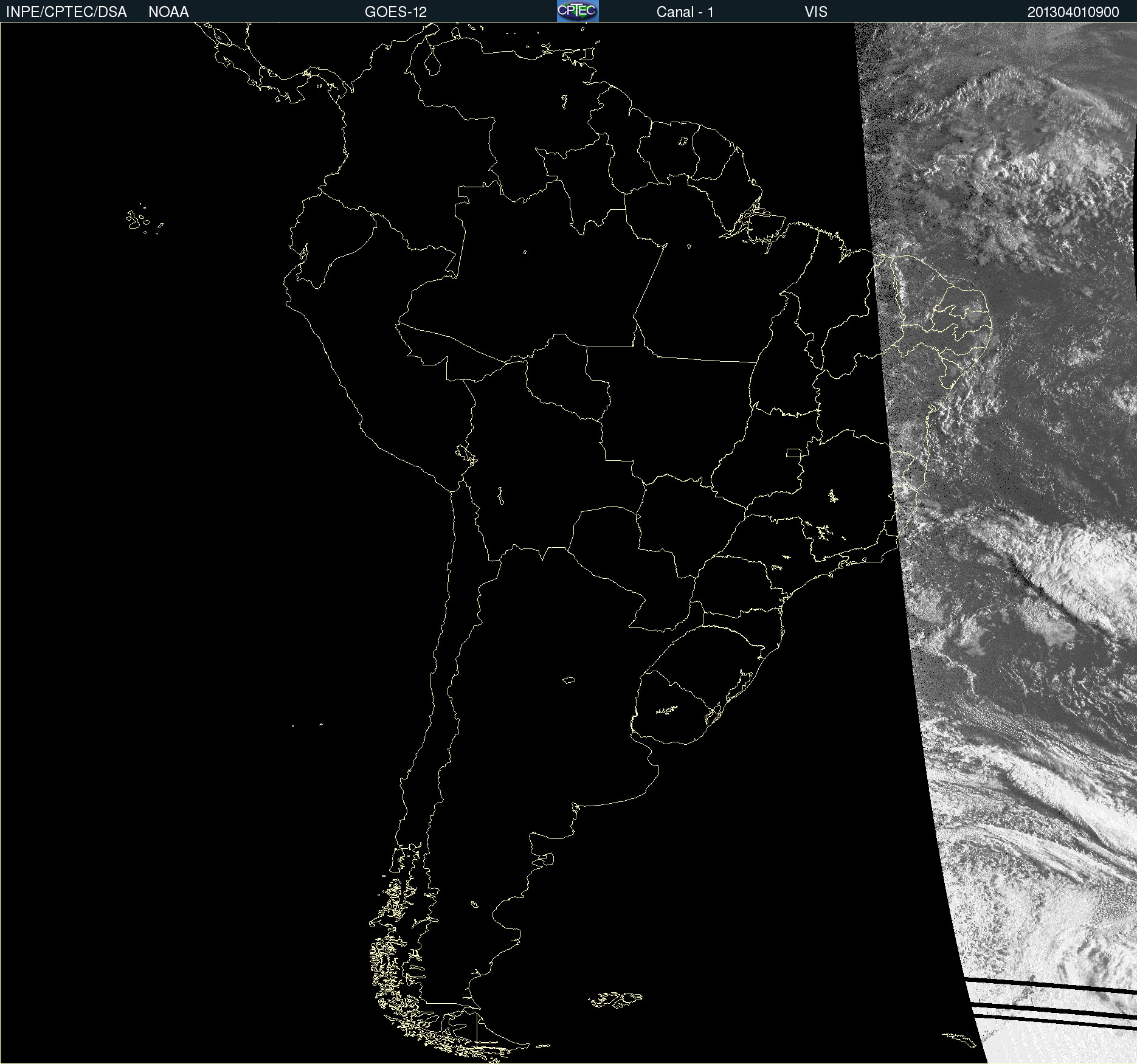Click the 201304010900 timestamp
The width and height of the screenshot is (1137, 1064).
point(1073,12)
